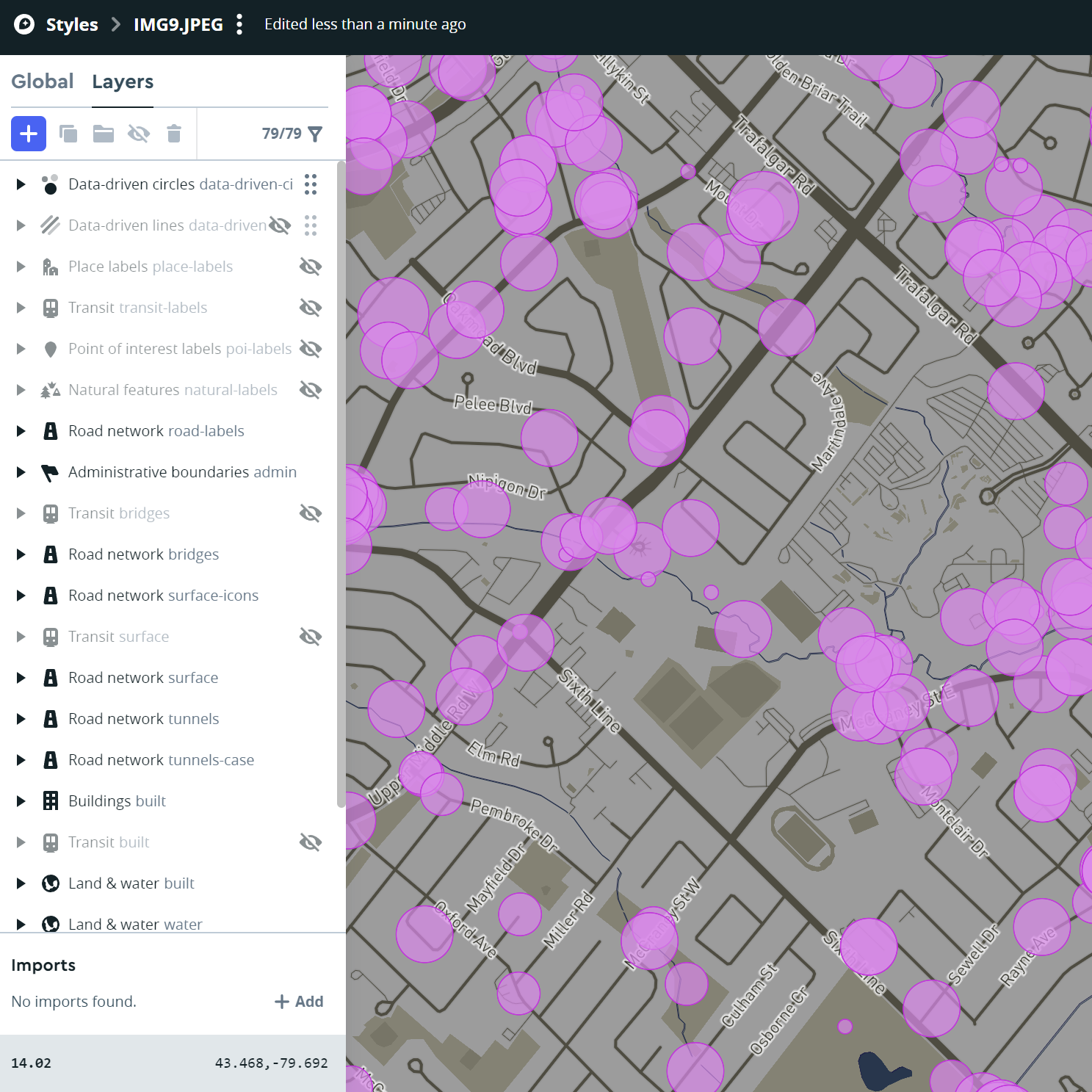Viewport: 1092px width, 1092px height.
Task: Toggle visibility of Data-driven lines layer
Action: tap(280, 225)
